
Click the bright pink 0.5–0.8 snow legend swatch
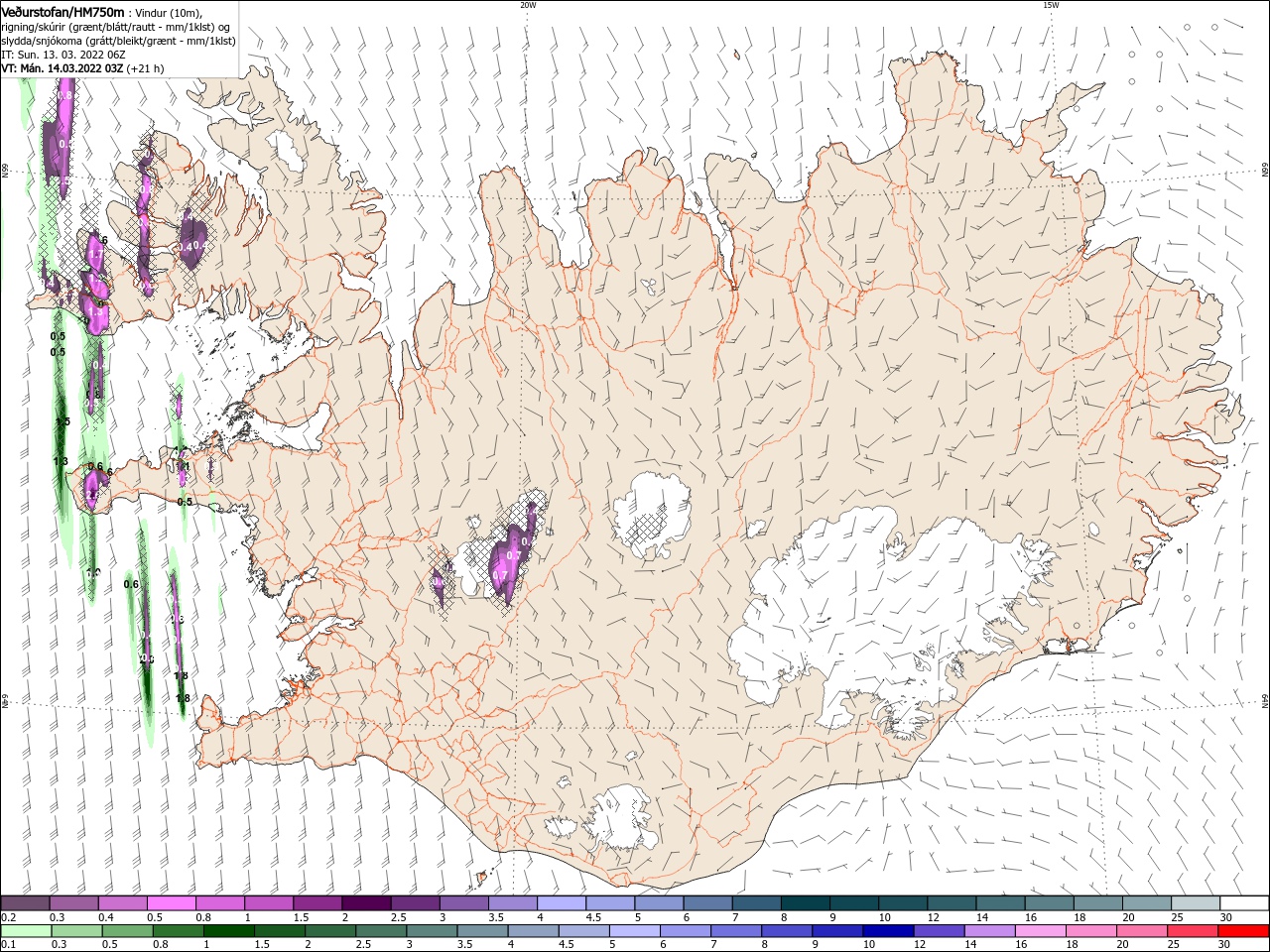click(171, 903)
